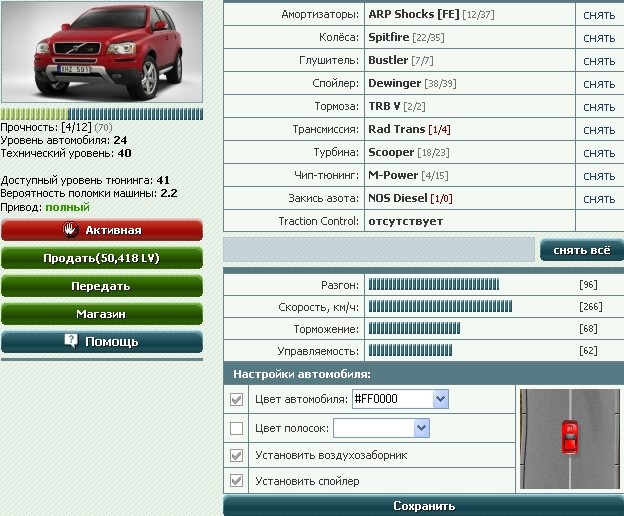Click the ARP Shocks [FE] part name
Viewport: 624px width, 516px height.
pyautogui.click(x=414, y=14)
